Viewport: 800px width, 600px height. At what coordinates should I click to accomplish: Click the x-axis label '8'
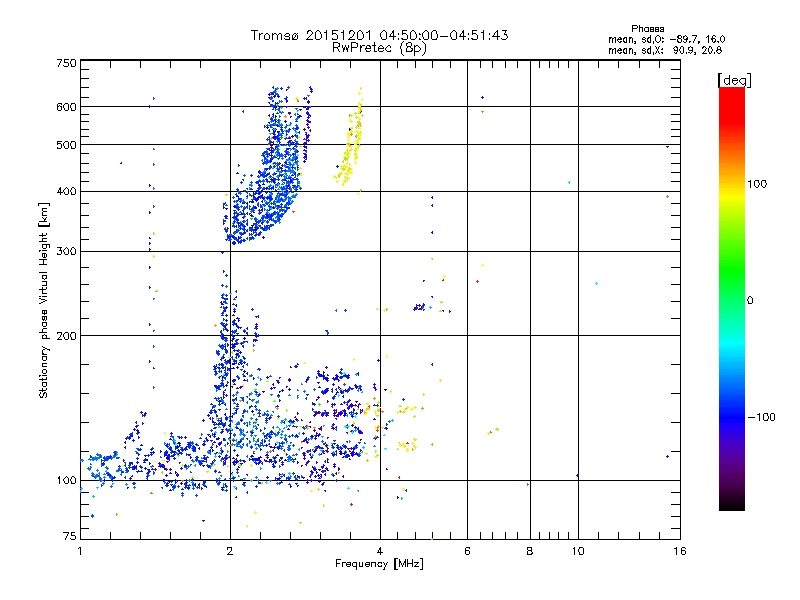(530, 551)
